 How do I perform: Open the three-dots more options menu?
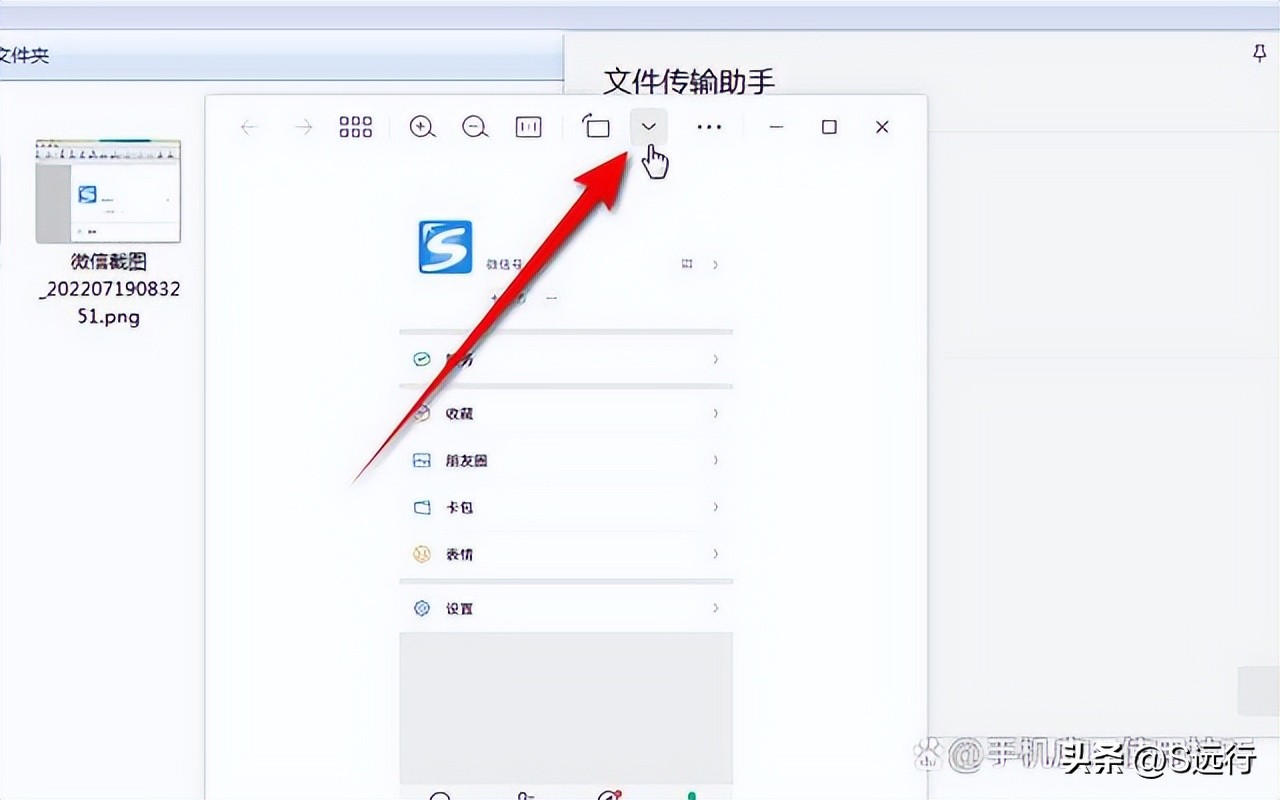click(709, 127)
